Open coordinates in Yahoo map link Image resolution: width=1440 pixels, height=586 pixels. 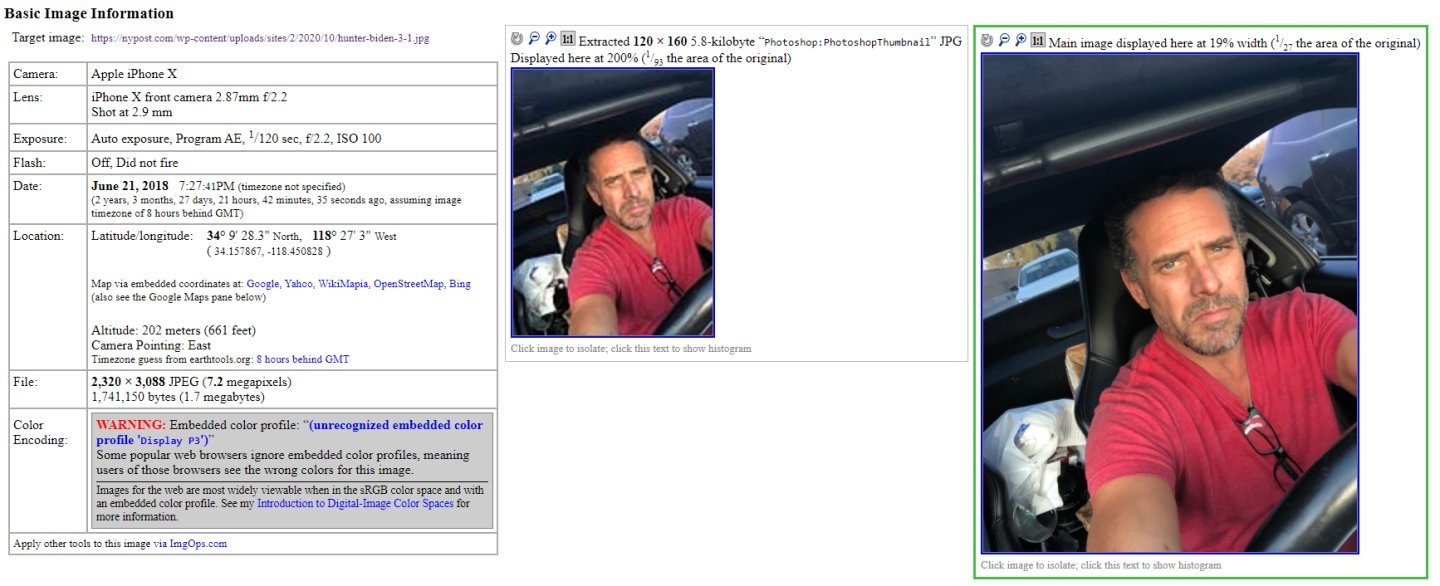299,284
